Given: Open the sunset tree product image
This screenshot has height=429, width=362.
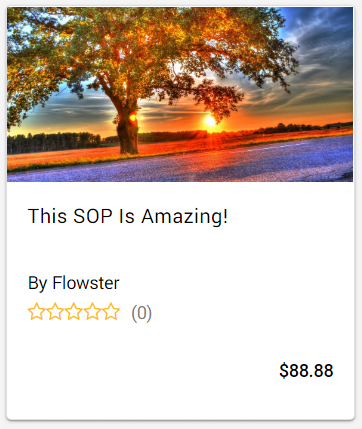Looking at the screenshot, I should pyautogui.click(x=180, y=94).
